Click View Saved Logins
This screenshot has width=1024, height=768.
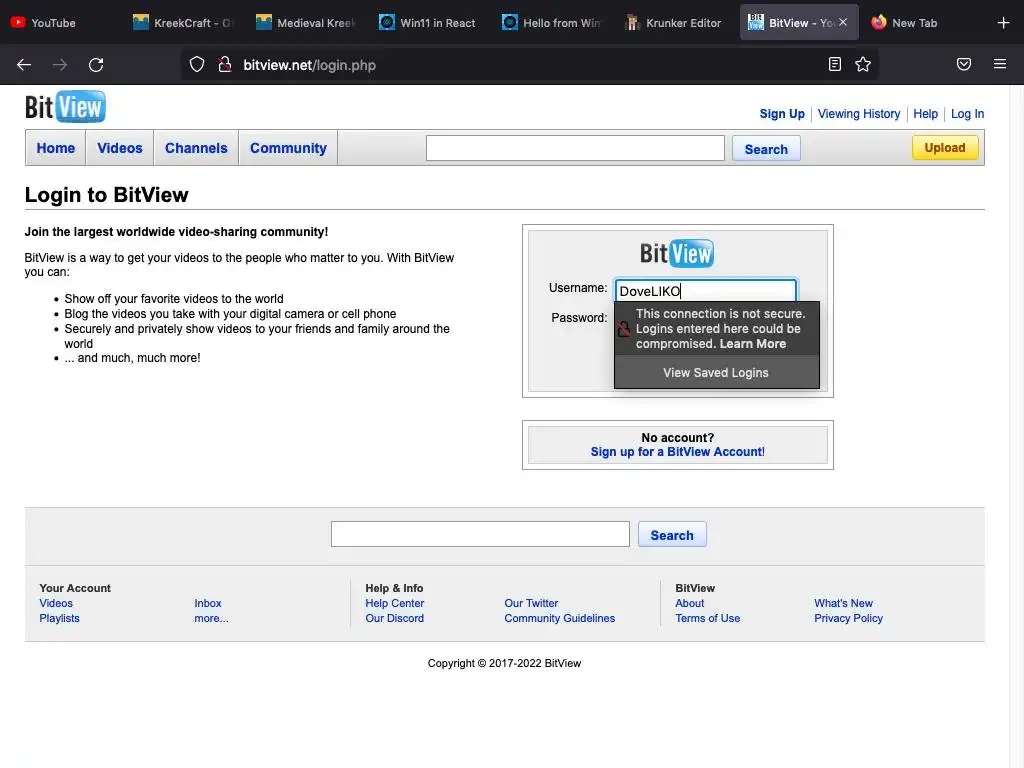[716, 372]
